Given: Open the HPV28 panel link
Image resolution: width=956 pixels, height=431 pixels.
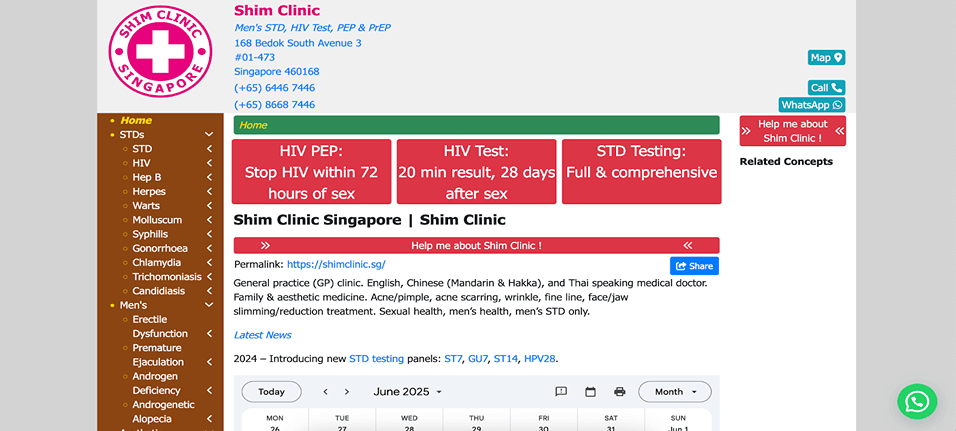Looking at the screenshot, I should [x=540, y=359].
